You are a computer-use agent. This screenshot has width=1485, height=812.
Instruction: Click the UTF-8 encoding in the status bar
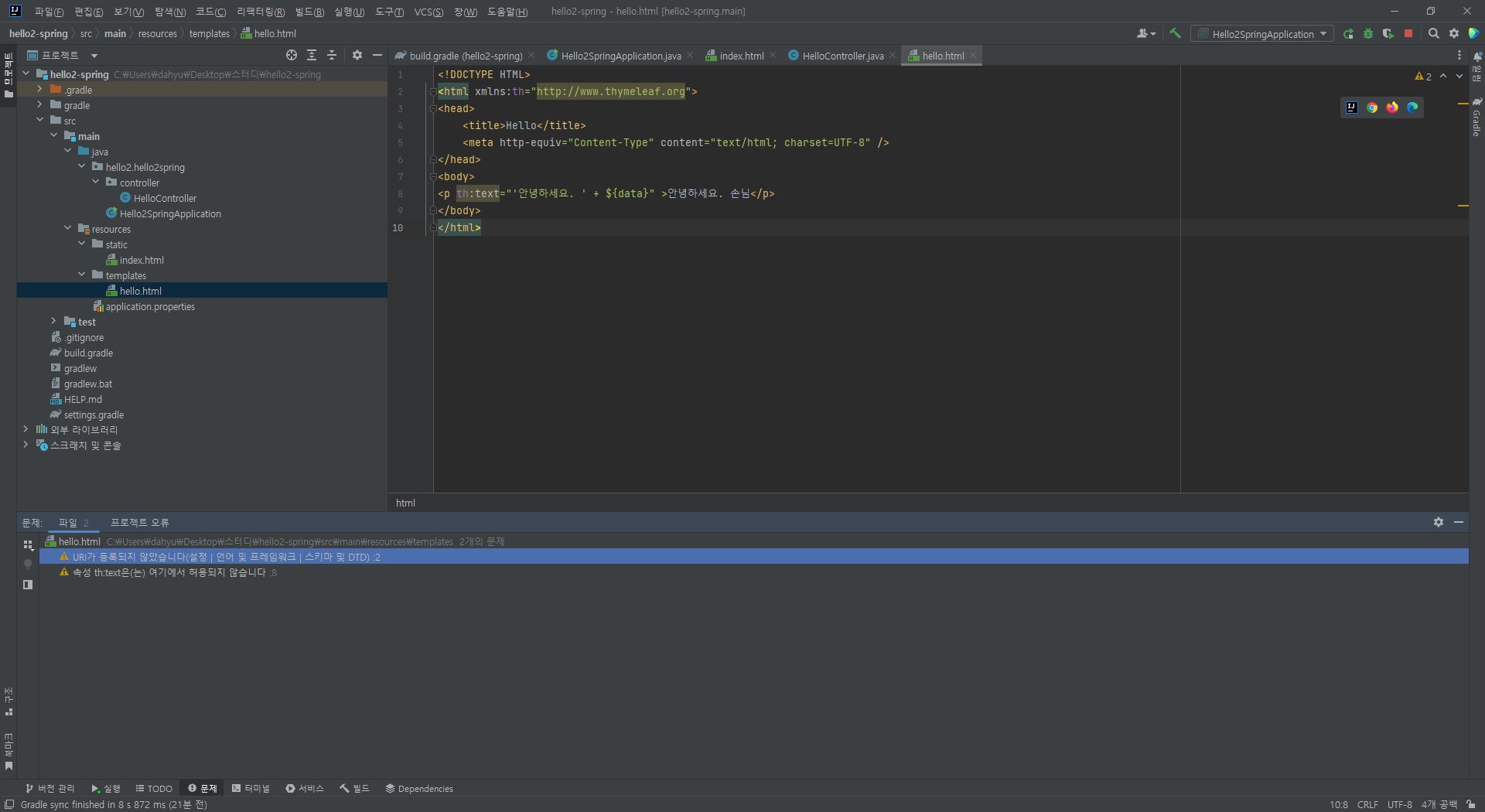1399,804
